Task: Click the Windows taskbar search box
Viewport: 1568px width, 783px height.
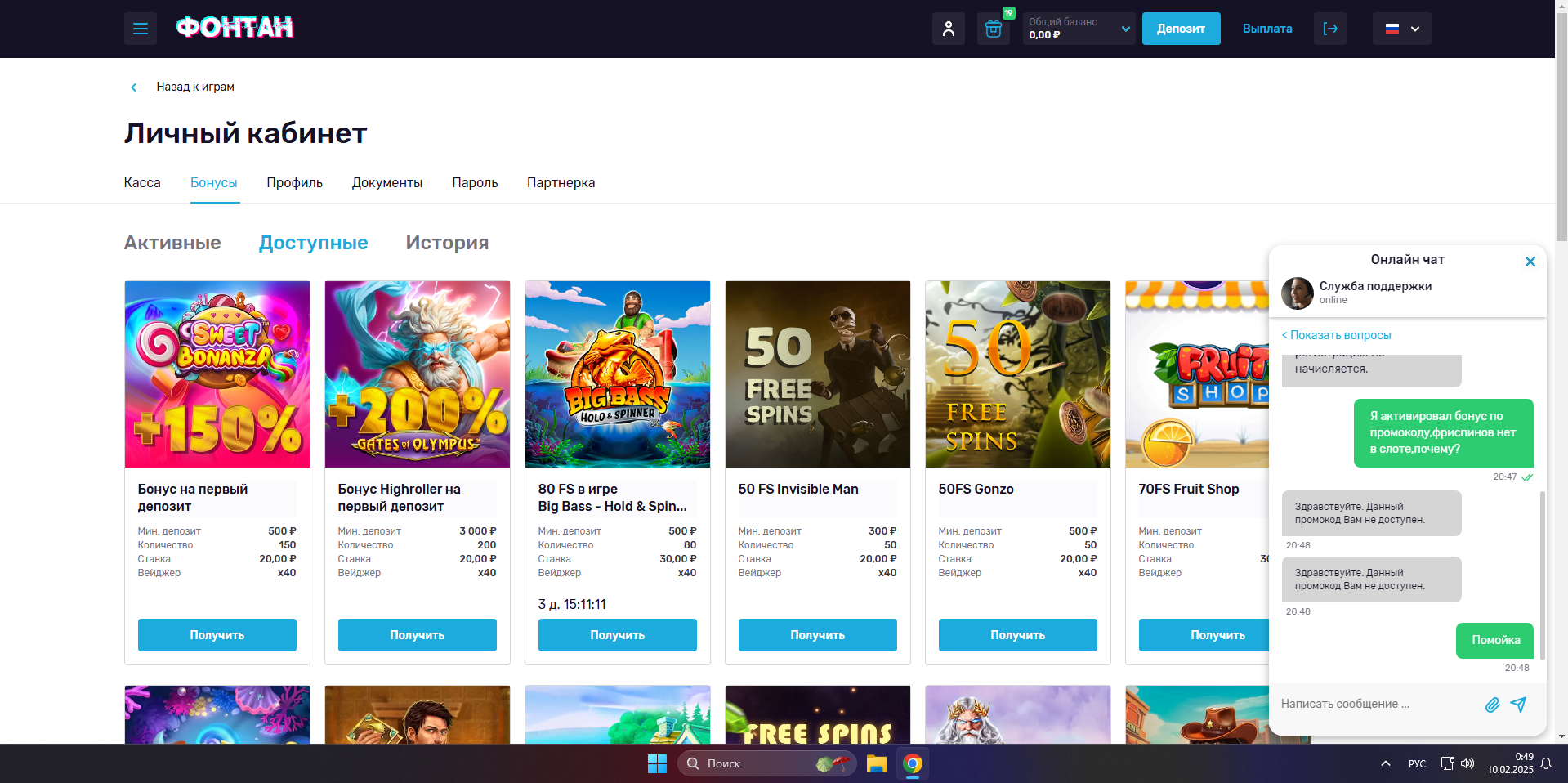Action: (x=767, y=763)
